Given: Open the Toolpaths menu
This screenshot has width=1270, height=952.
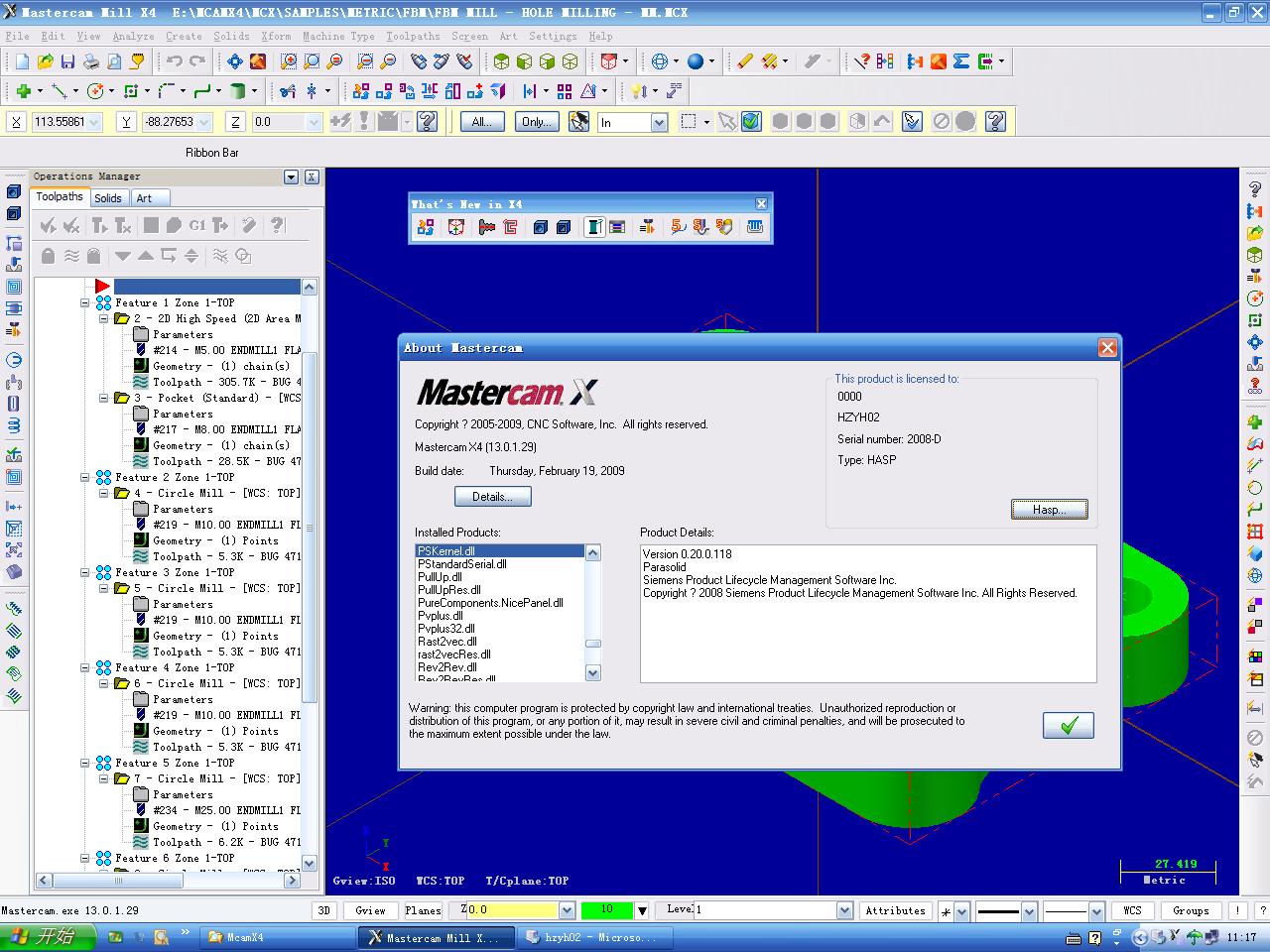Looking at the screenshot, I should tap(413, 36).
